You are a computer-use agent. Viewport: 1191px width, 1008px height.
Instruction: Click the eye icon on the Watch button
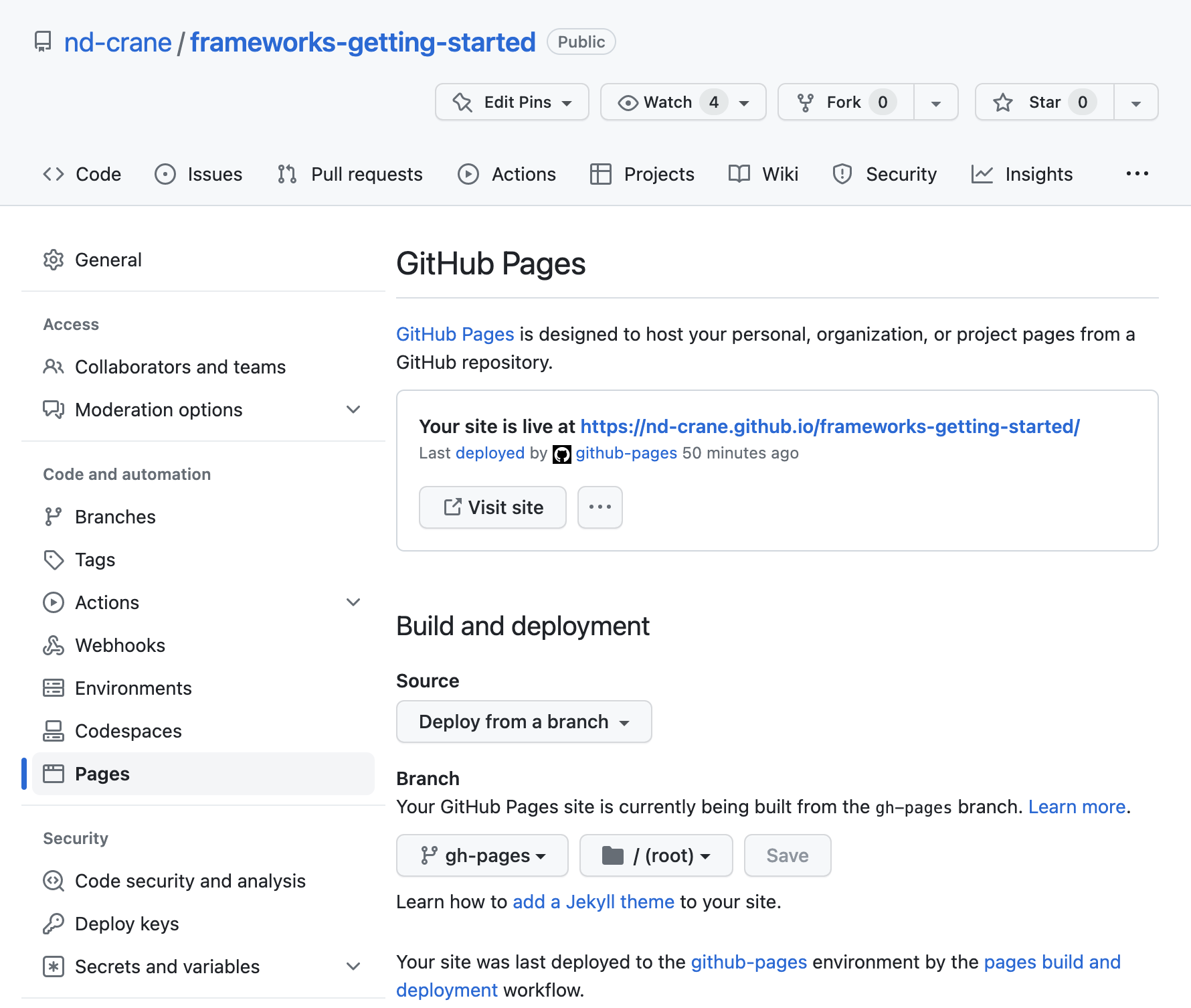coord(628,102)
